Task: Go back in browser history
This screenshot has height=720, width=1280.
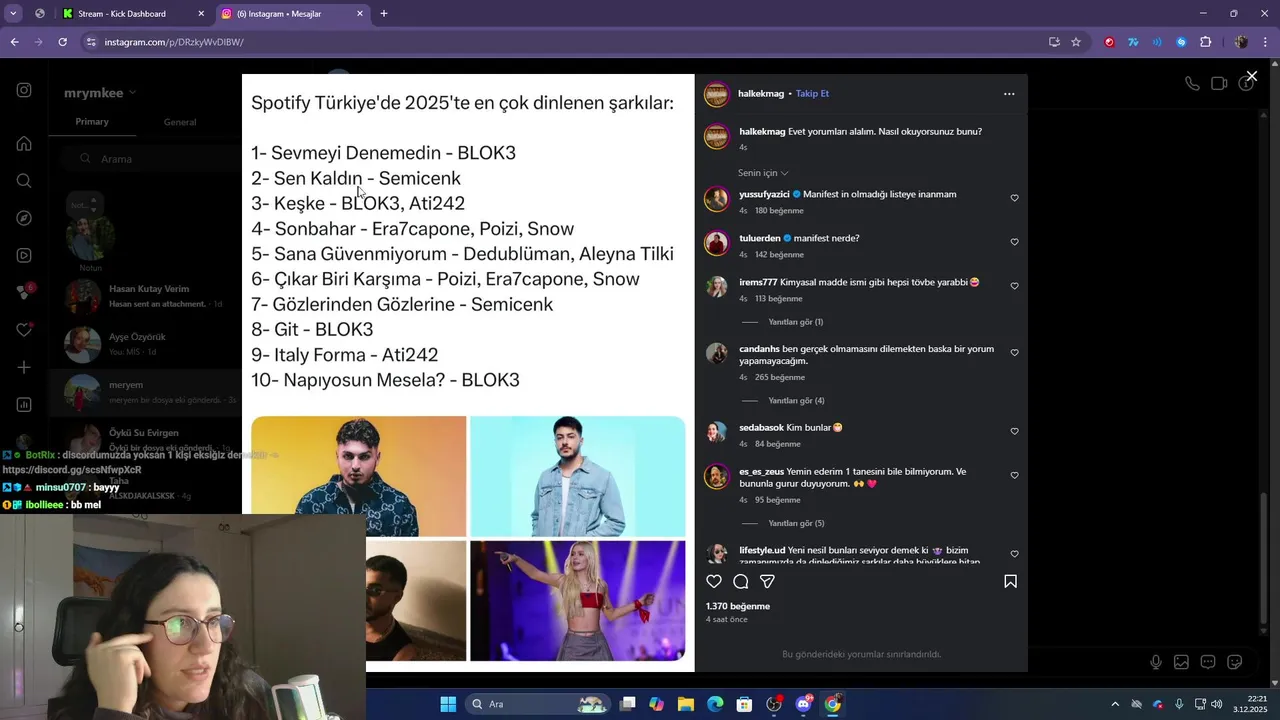Action: 14,42
